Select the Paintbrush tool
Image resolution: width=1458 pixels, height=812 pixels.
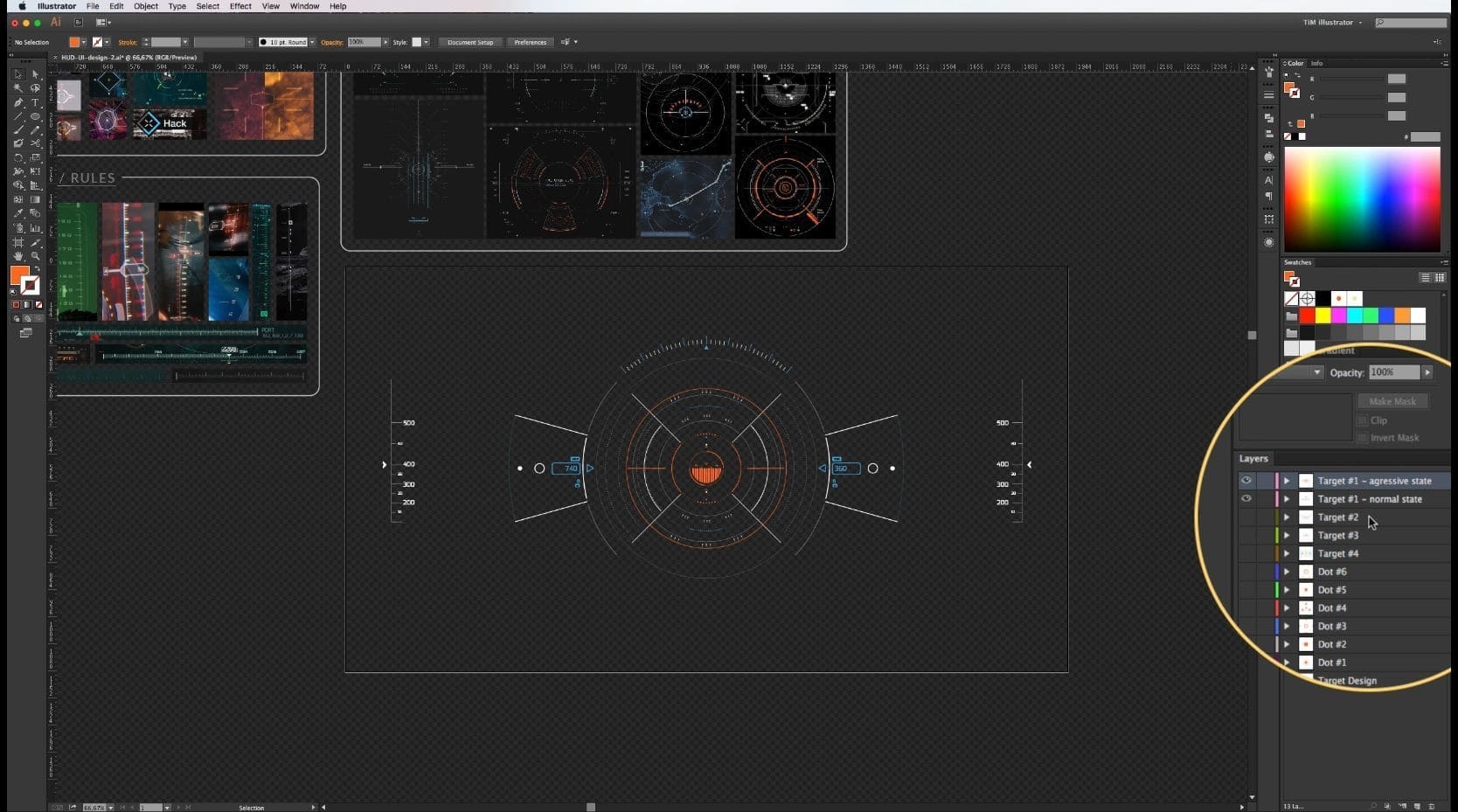pyautogui.click(x=17, y=130)
